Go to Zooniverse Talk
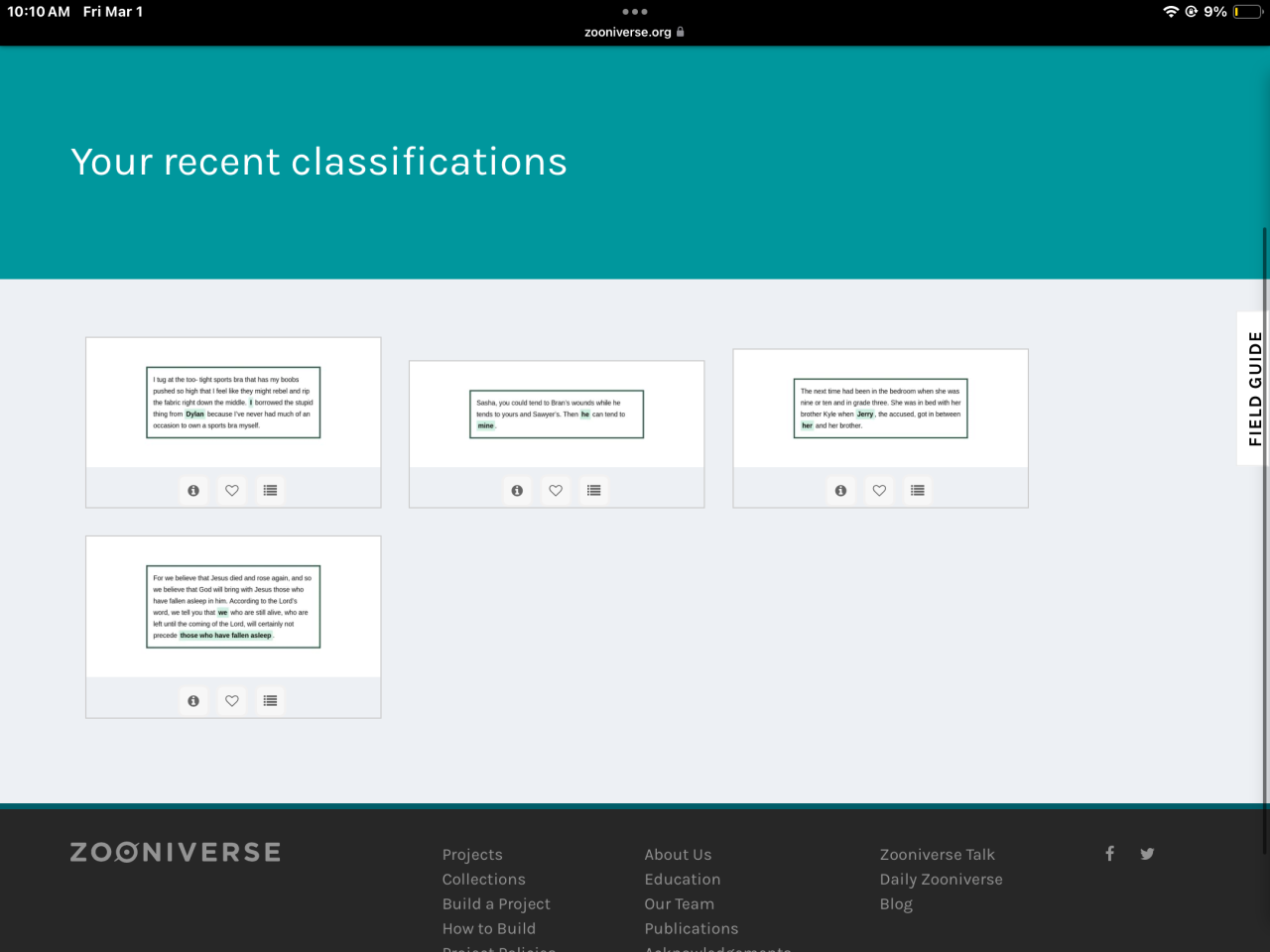 938,855
